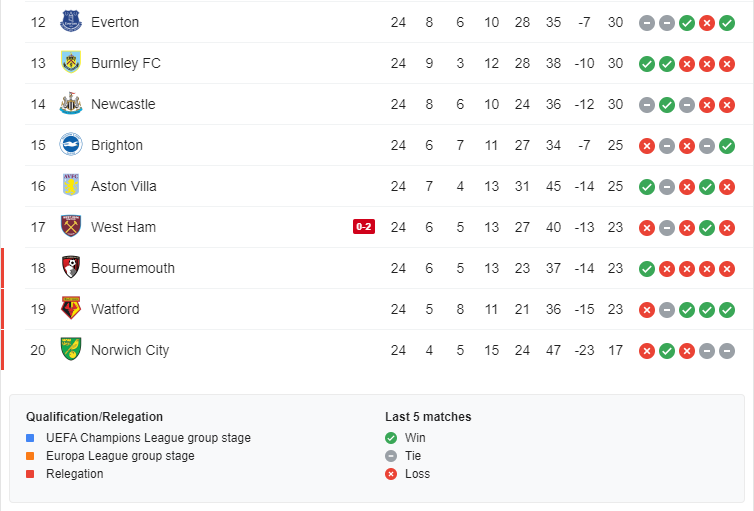The height and width of the screenshot is (511, 754).
Task: Click the Everton club crest
Action: click(70, 22)
